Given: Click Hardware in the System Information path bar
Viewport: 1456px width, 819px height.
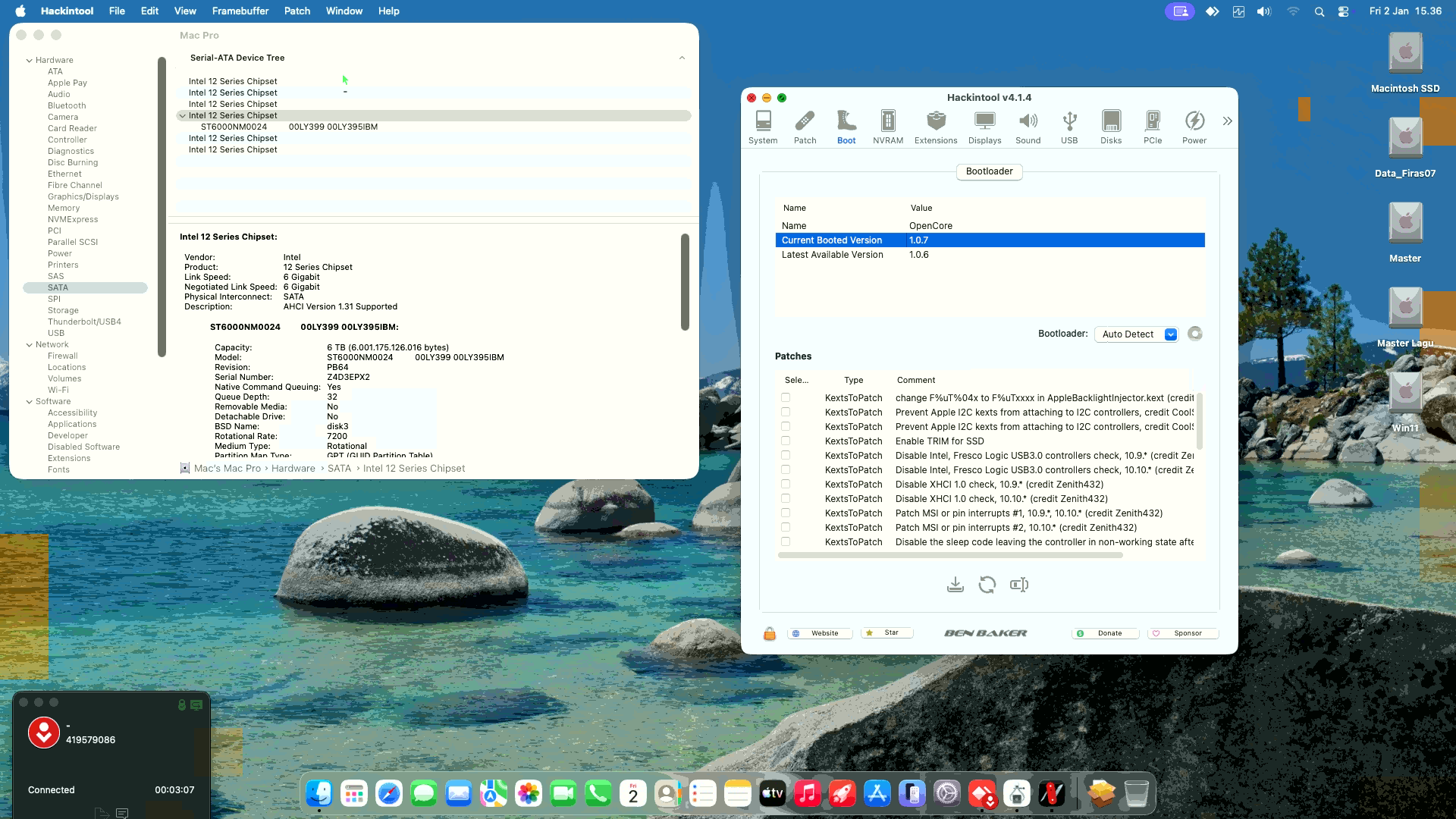Looking at the screenshot, I should click(293, 469).
